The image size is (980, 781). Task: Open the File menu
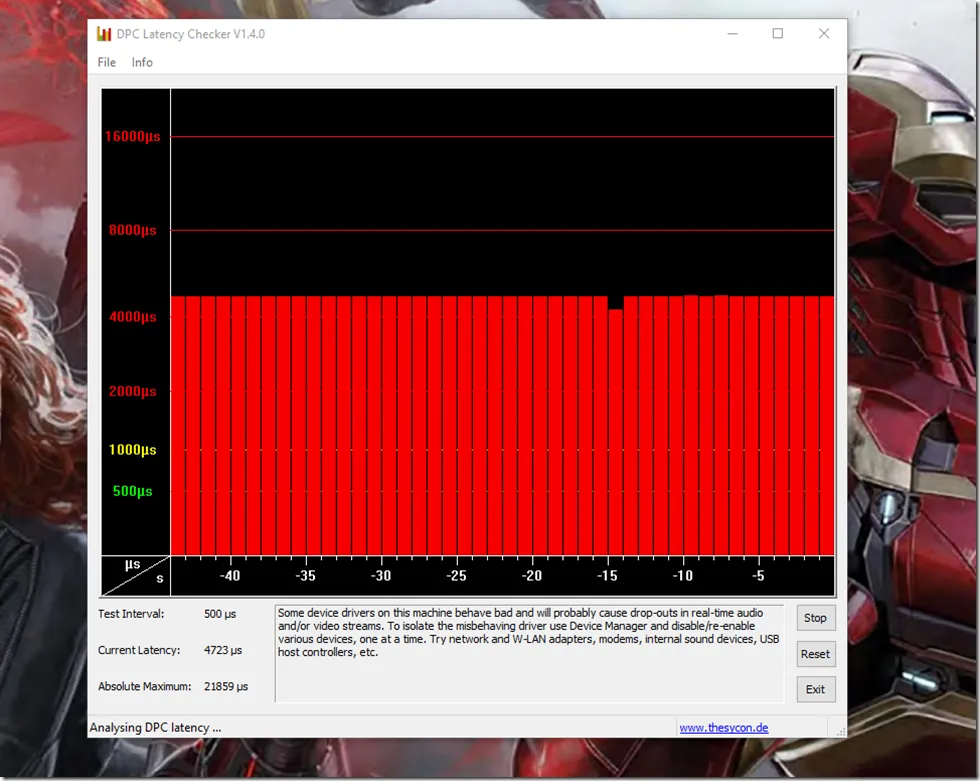106,62
